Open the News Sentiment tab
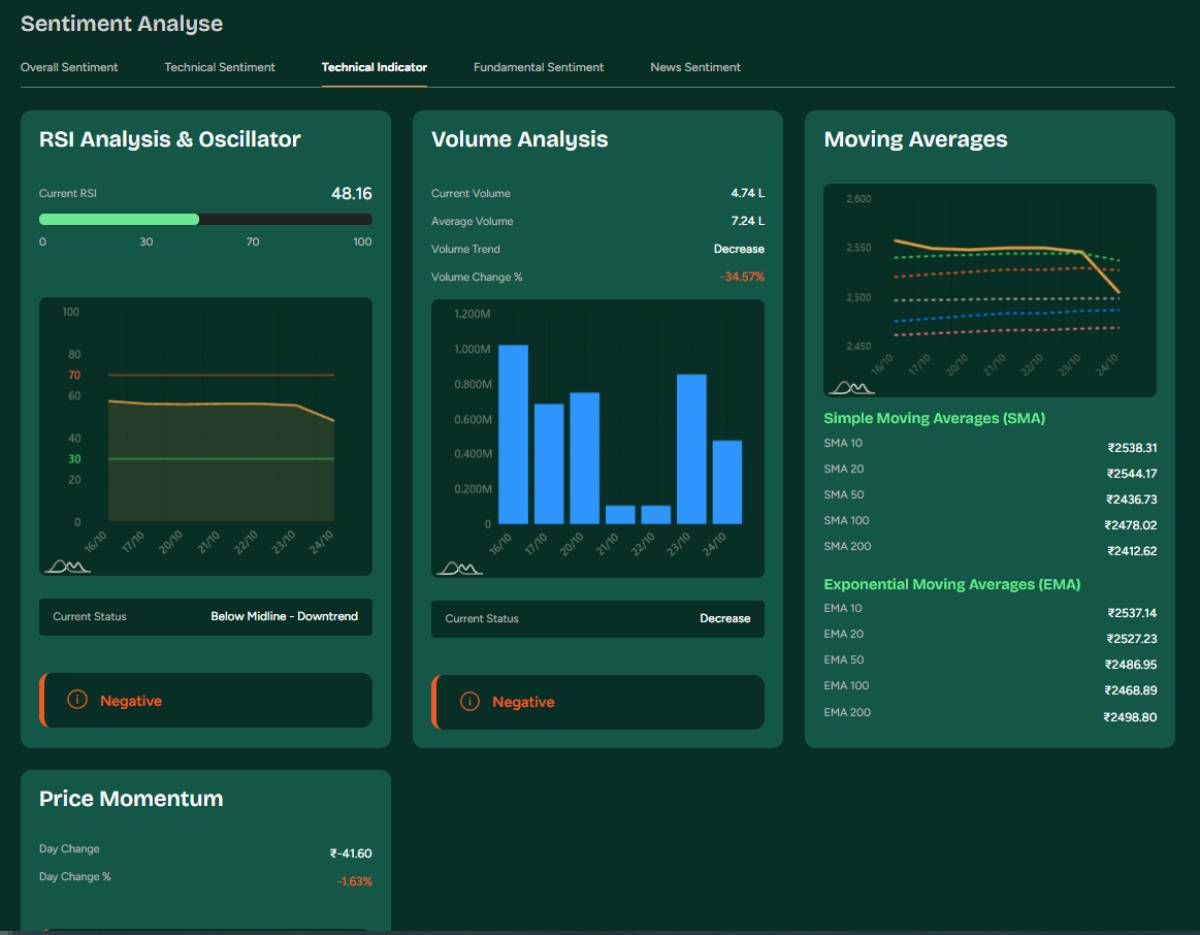This screenshot has height=935, width=1200. 695,67
